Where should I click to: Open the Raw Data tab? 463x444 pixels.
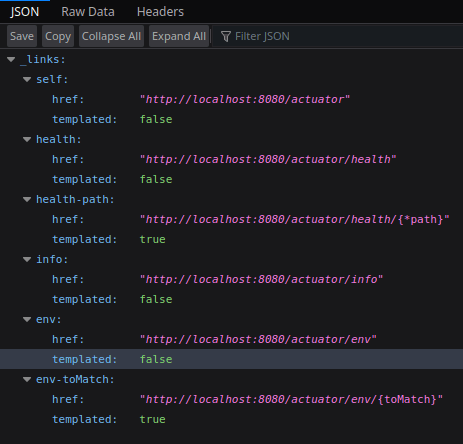pos(88,12)
